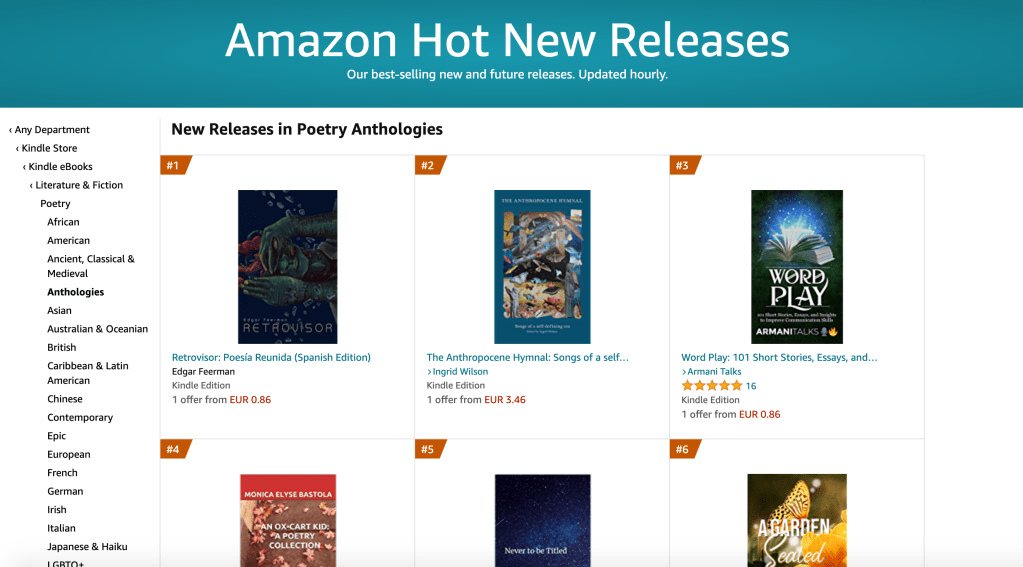This screenshot has width=1023, height=567.
Task: Navigate up to Kindle Store
Action: pyautogui.click(x=49, y=148)
